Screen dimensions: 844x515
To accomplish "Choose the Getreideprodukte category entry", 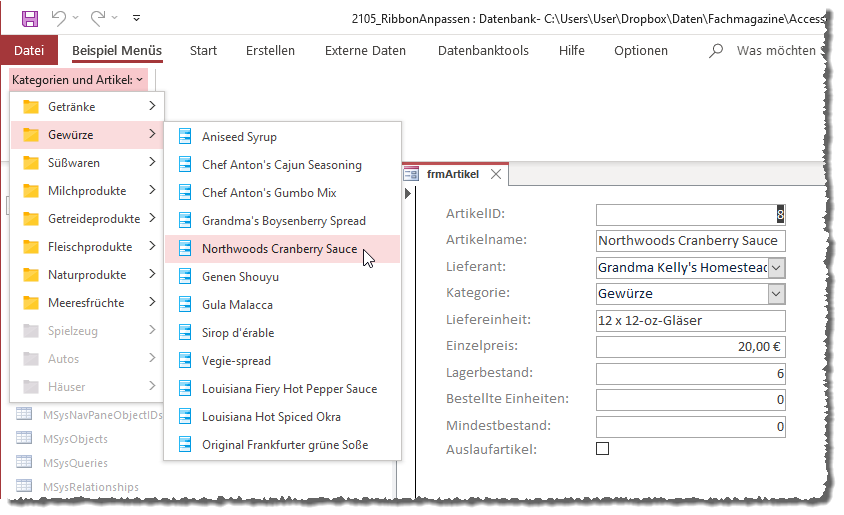I will point(87,218).
